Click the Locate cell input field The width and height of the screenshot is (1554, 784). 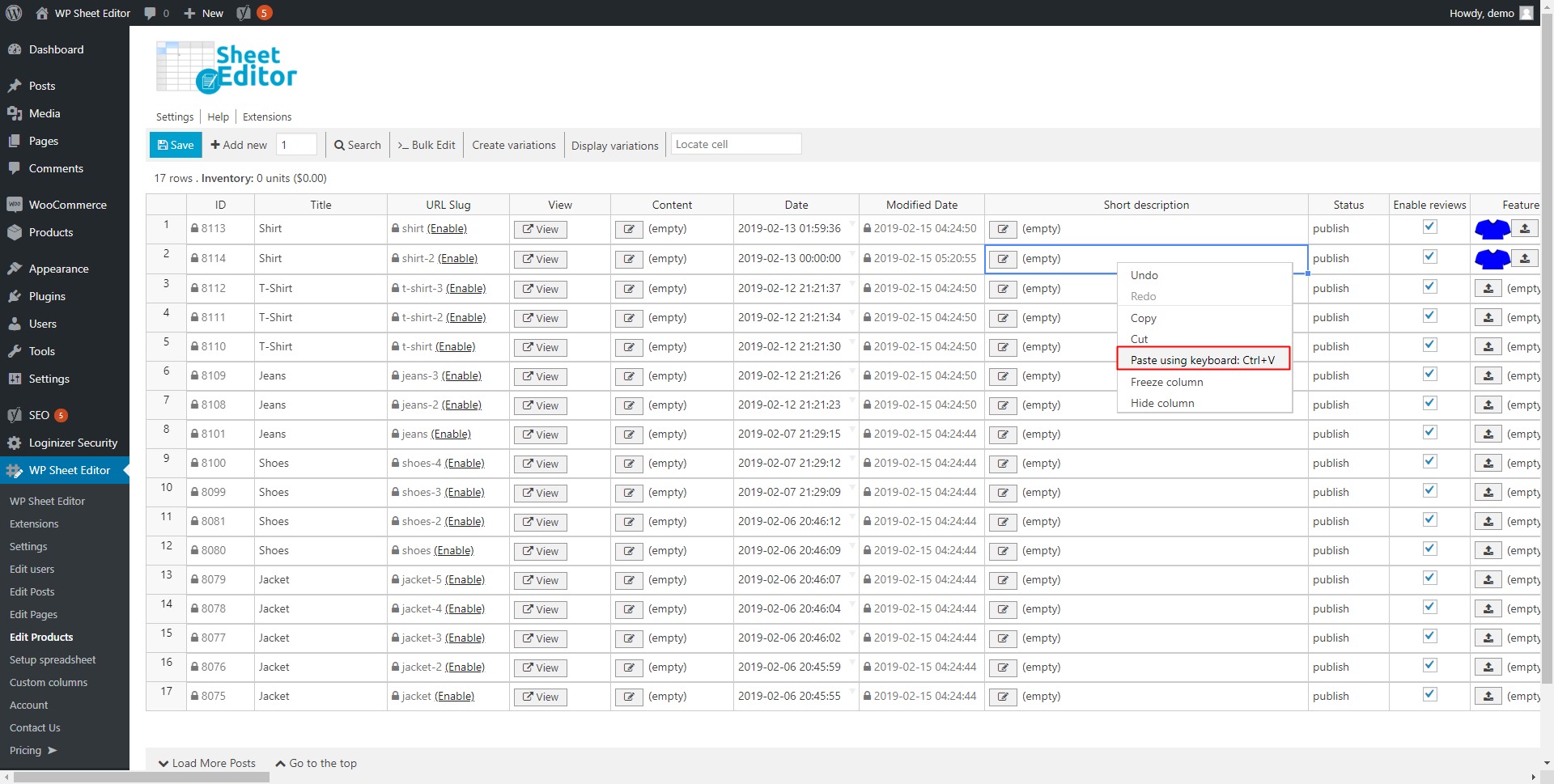click(736, 144)
